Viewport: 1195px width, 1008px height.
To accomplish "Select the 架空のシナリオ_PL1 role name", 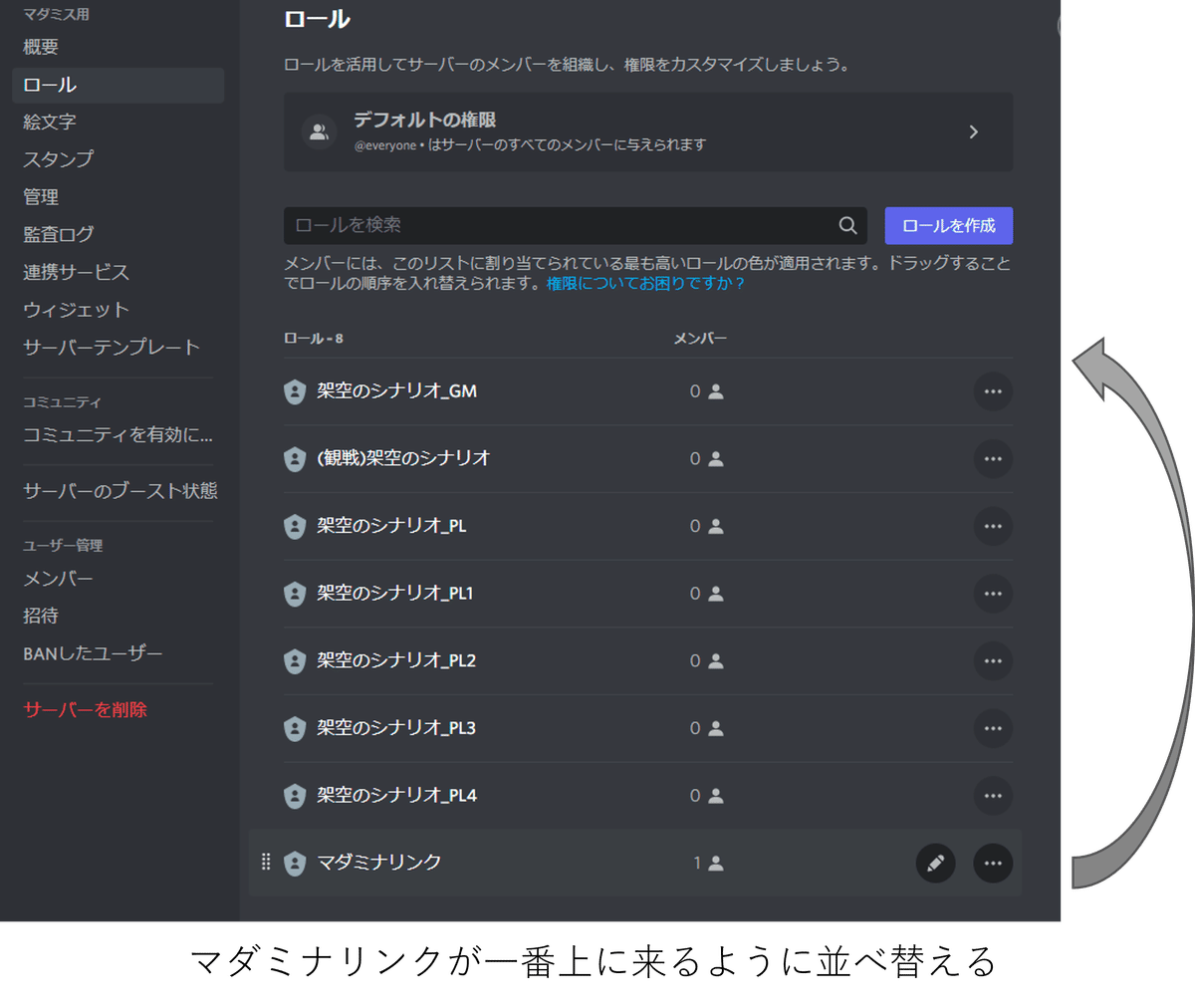I will 395,593.
